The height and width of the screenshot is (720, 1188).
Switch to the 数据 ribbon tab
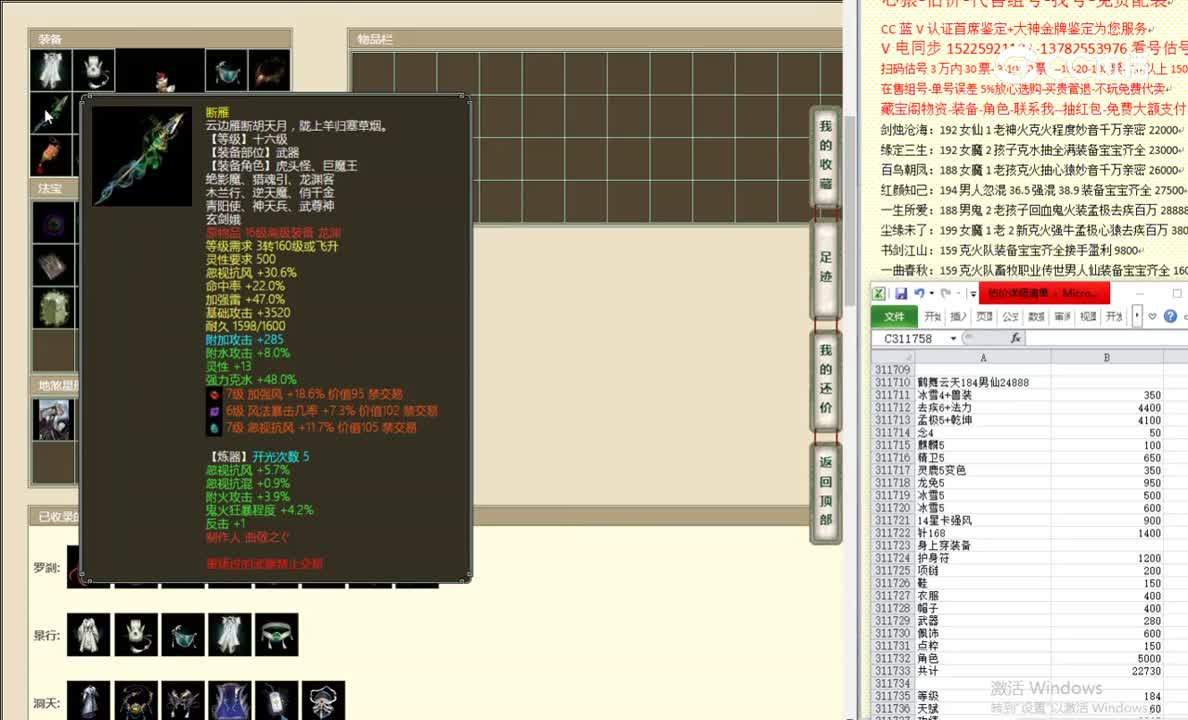pos(1036,316)
